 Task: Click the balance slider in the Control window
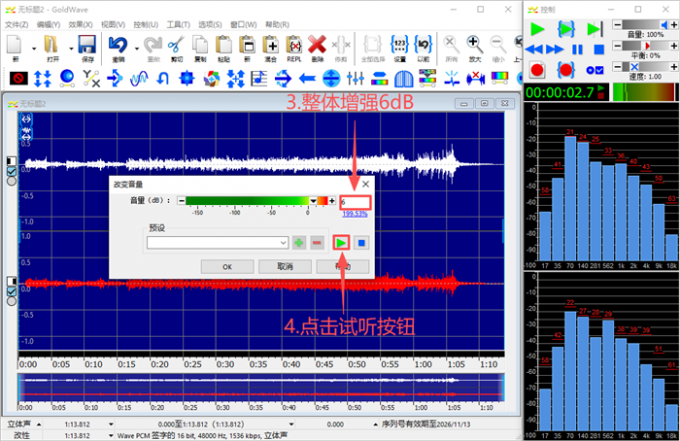tap(645, 46)
